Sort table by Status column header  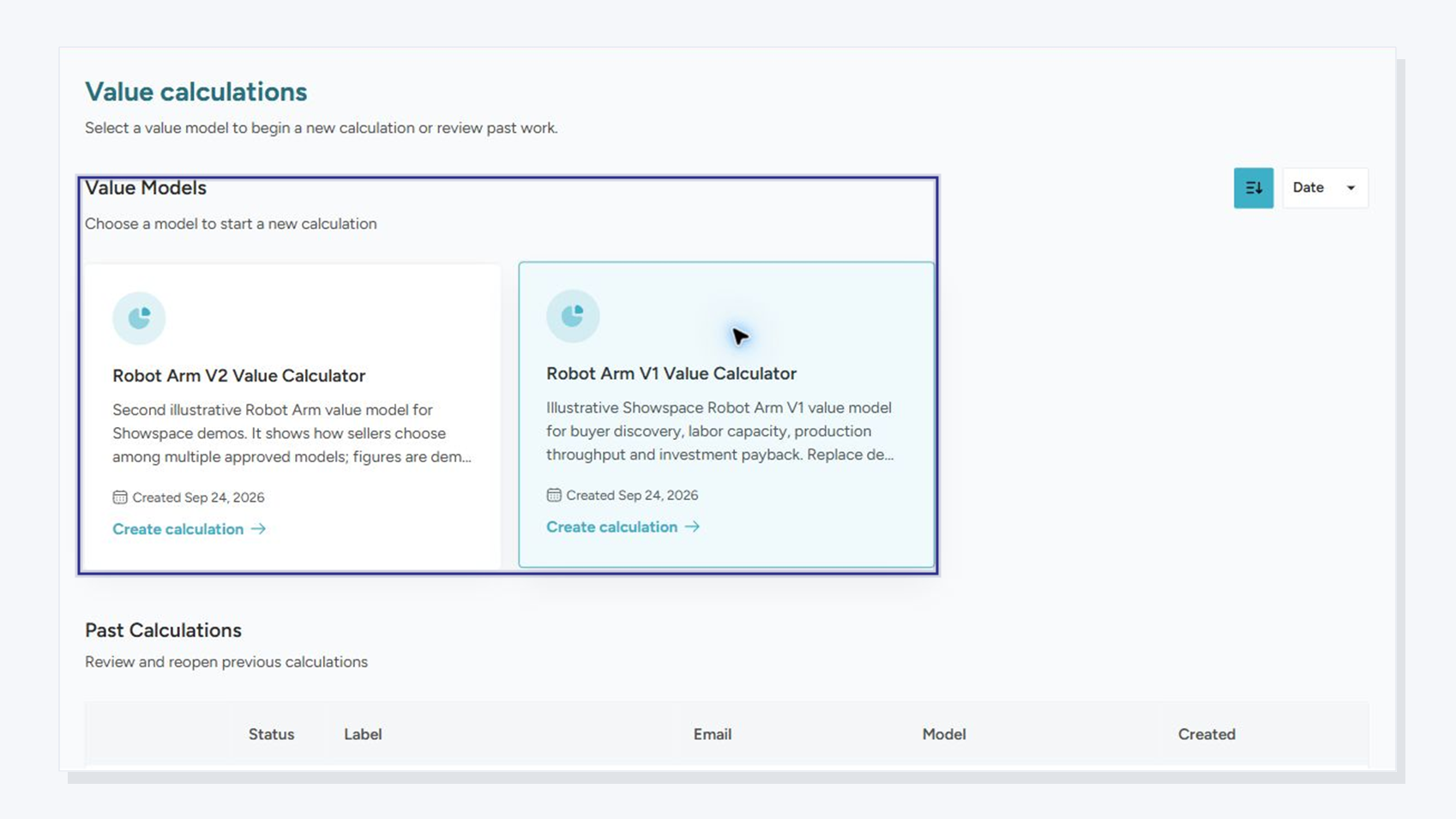click(271, 734)
